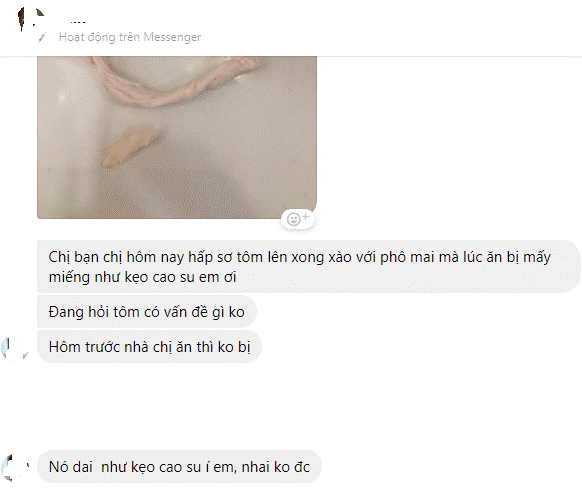Click the pink shrimp strip in the photo
Image resolution: width=582 pixels, height=491 pixels.
point(174,84)
